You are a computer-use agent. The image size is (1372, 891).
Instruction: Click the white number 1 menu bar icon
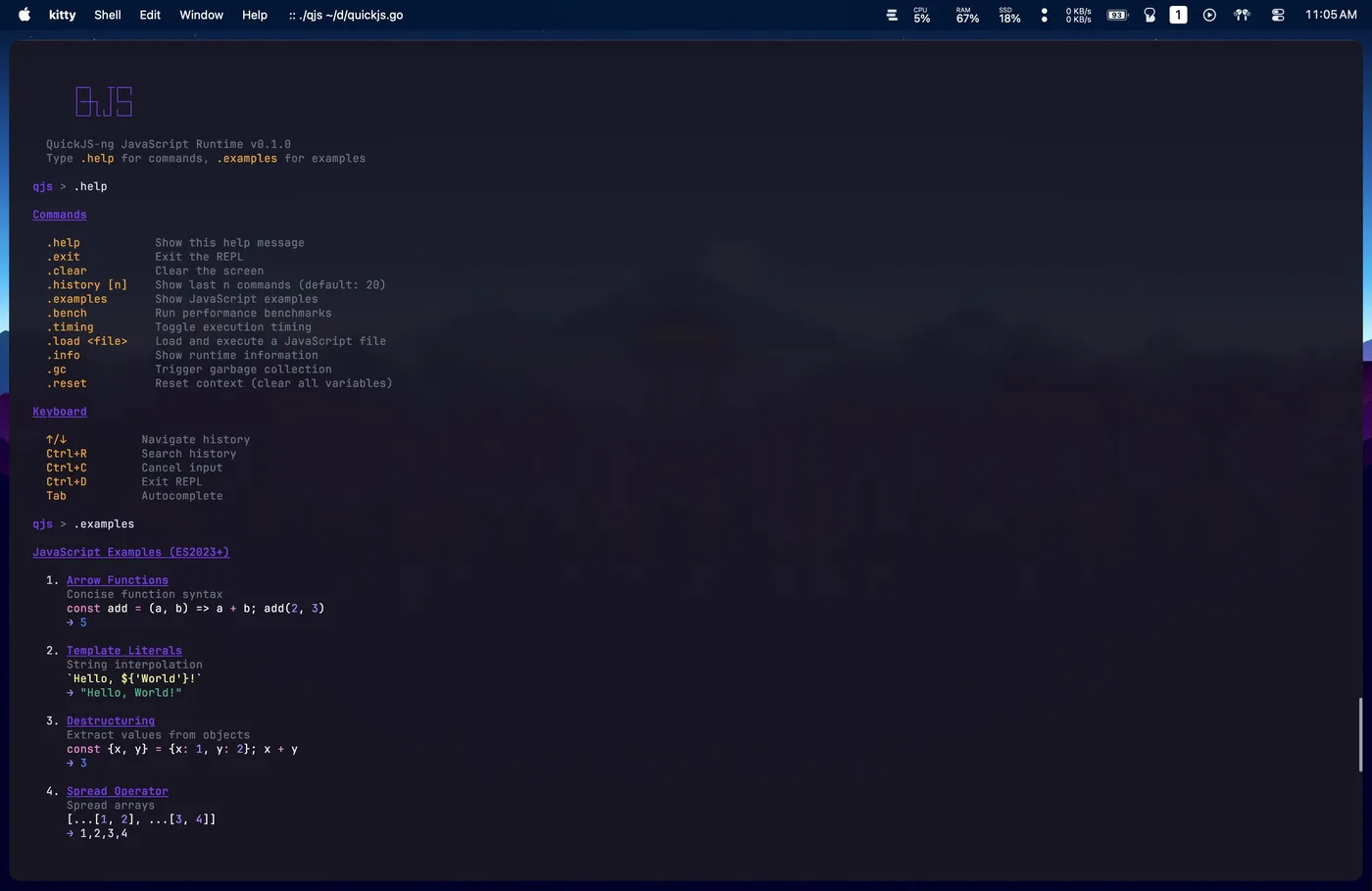point(1179,15)
